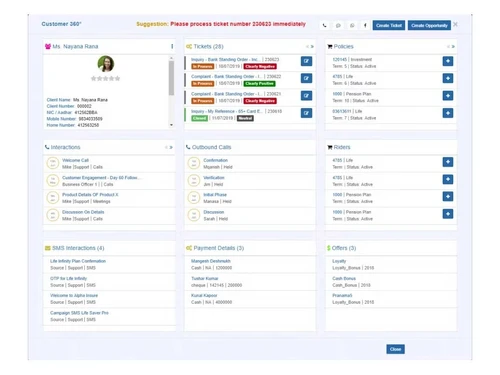Go to previous page of Interactions
The height and width of the screenshot is (375, 500).
coord(166,147)
